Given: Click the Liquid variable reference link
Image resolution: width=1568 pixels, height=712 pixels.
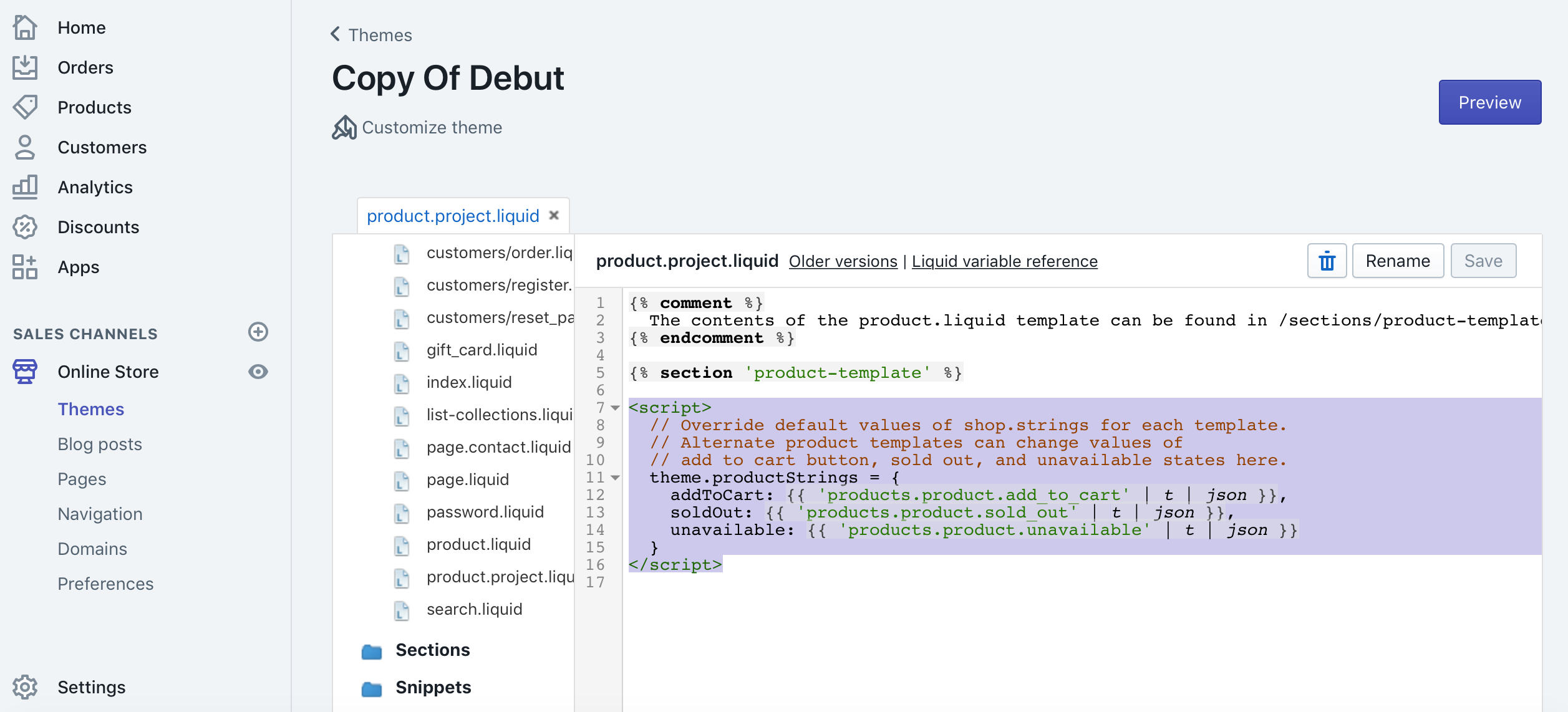Looking at the screenshot, I should [1003, 261].
